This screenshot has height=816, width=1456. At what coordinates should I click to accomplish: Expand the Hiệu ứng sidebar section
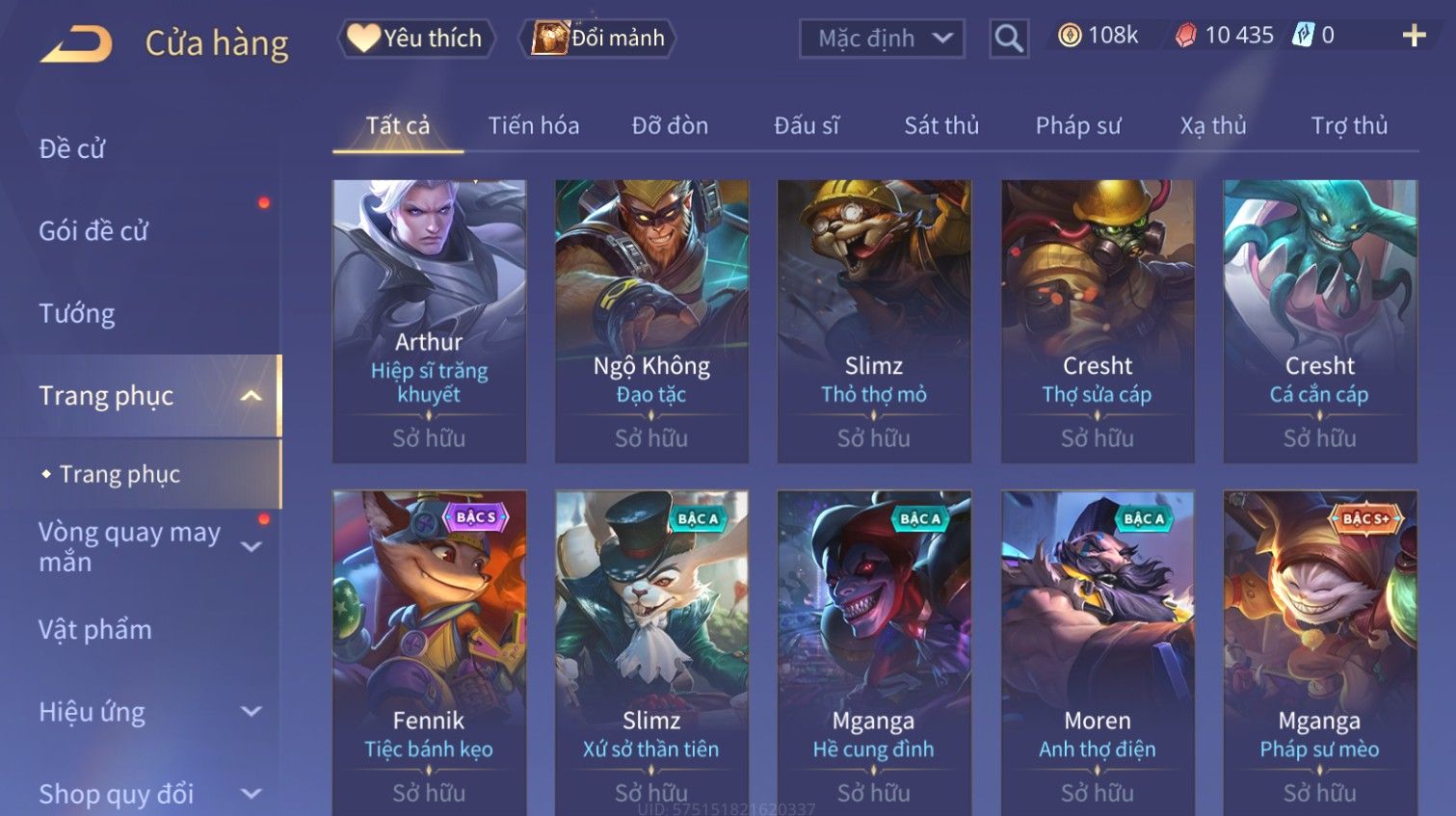point(251,712)
